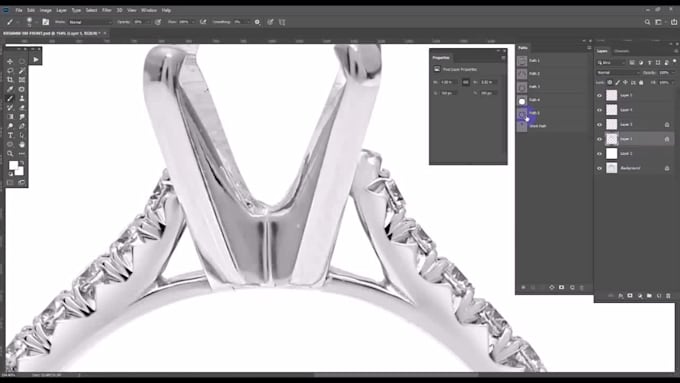The image size is (680, 383).
Task: Open the brush settings panel icon
Action: coord(46,22)
